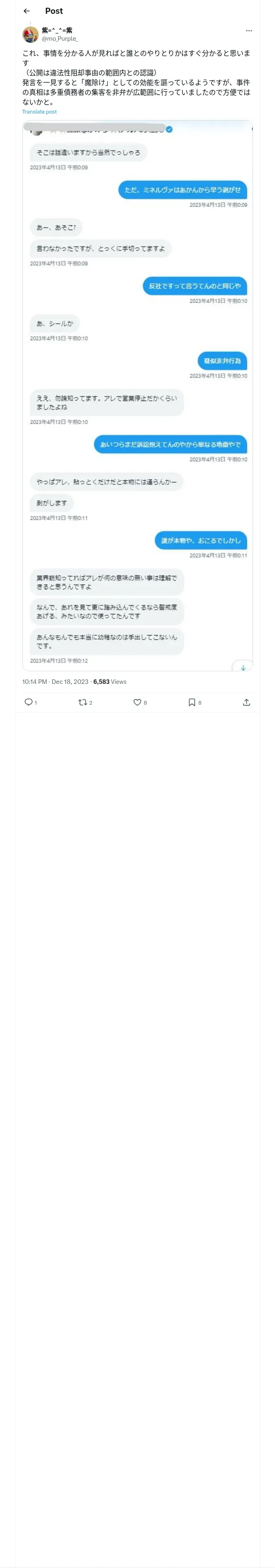Open the author's profile avatar

coord(31,34)
